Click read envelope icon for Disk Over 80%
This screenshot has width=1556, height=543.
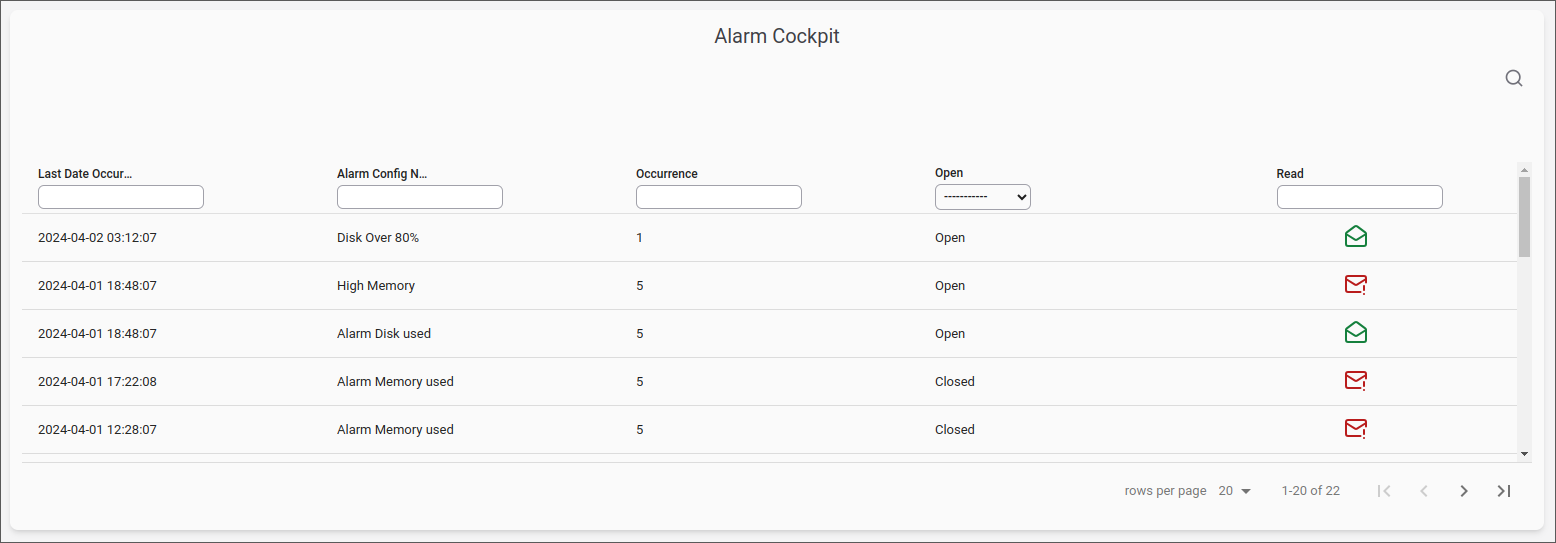tap(1356, 237)
